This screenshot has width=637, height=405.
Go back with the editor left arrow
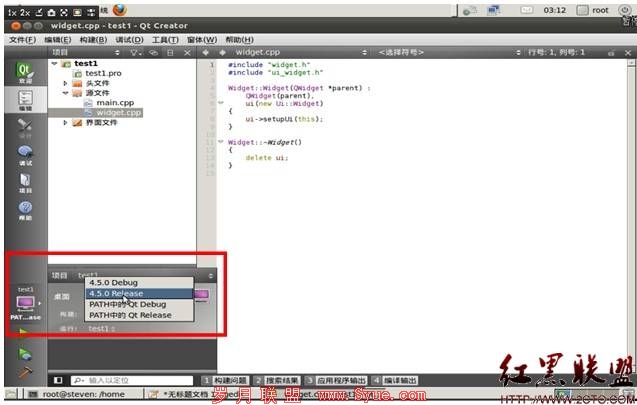[206, 52]
